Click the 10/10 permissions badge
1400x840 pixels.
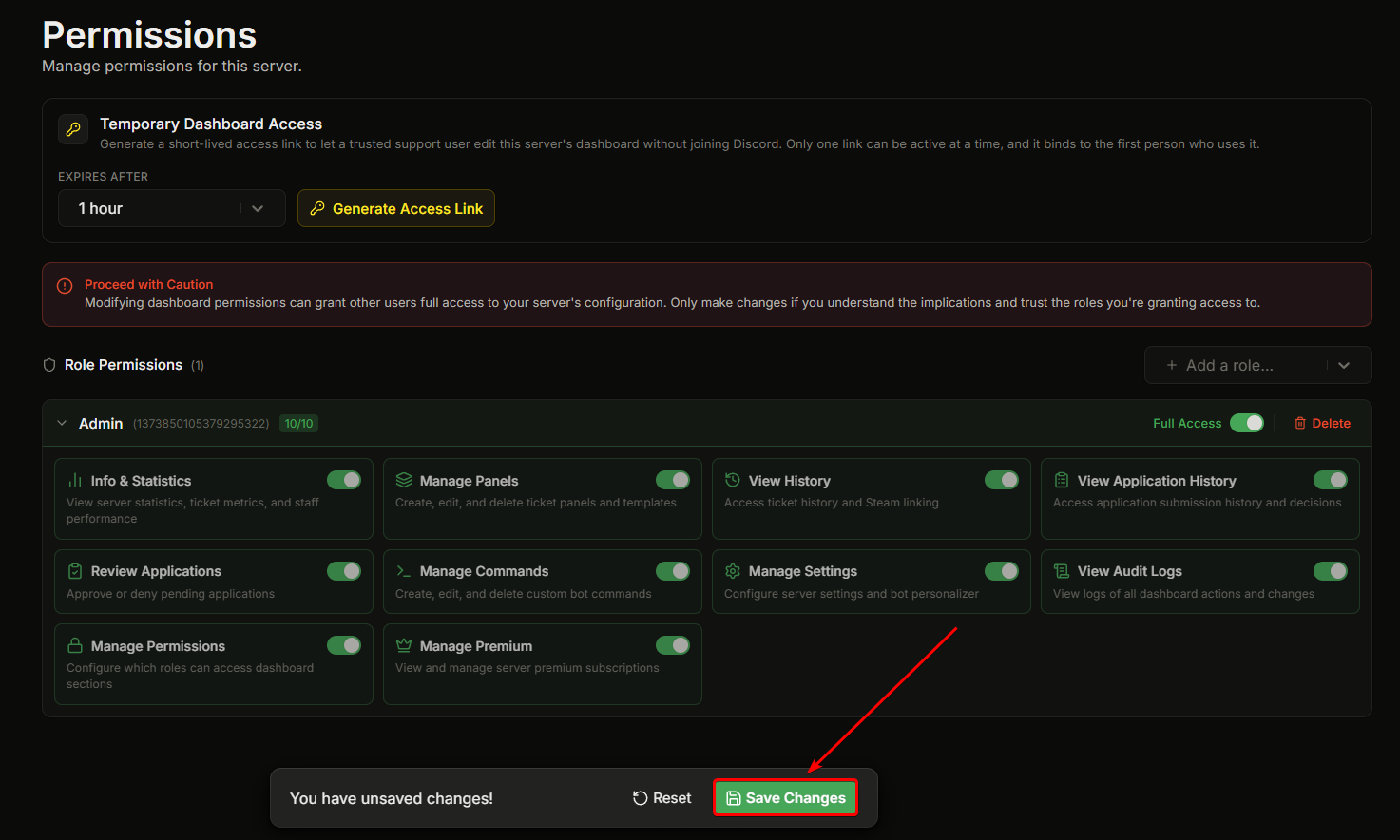299,424
